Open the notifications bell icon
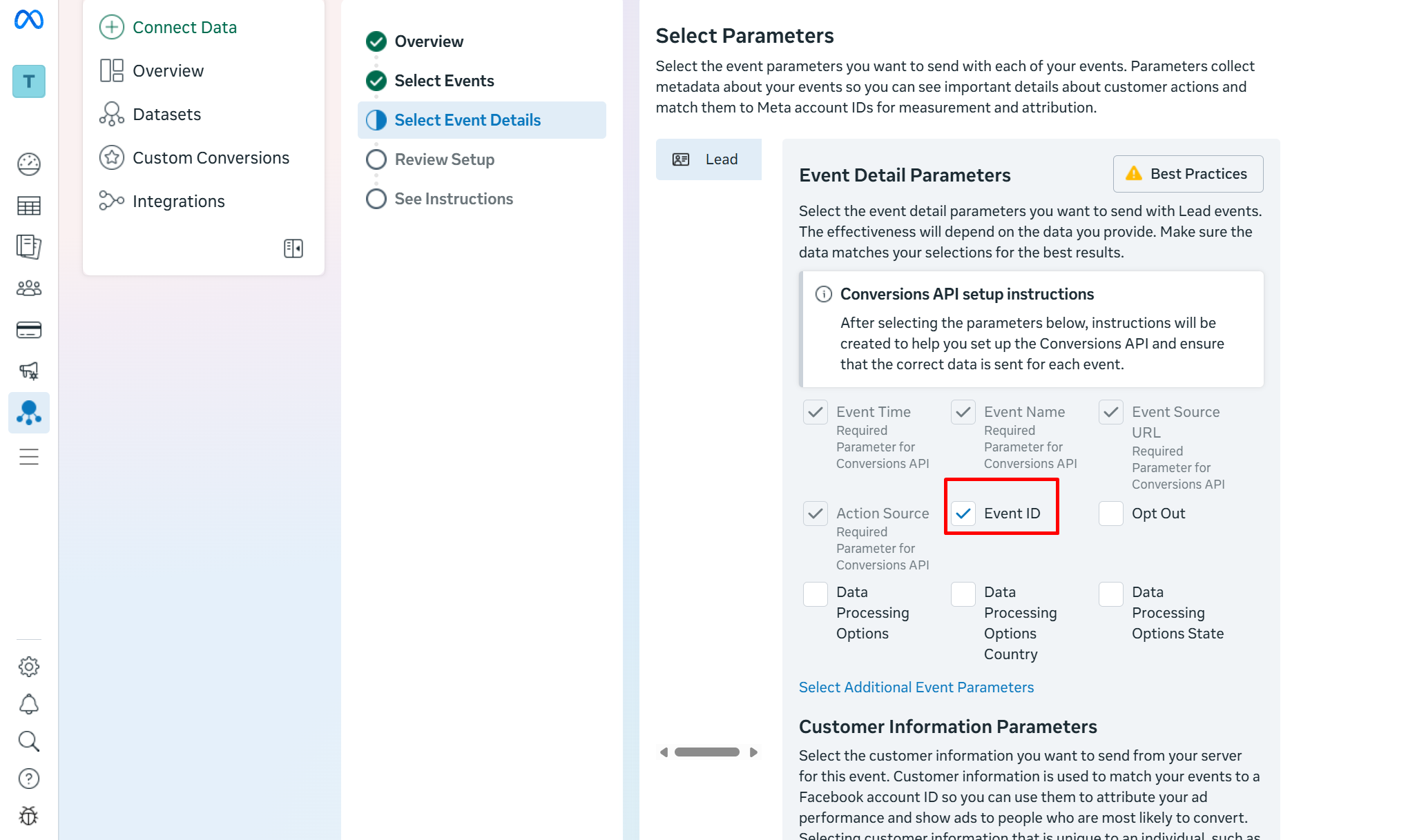The width and height of the screenshot is (1426, 840). pos(29,704)
